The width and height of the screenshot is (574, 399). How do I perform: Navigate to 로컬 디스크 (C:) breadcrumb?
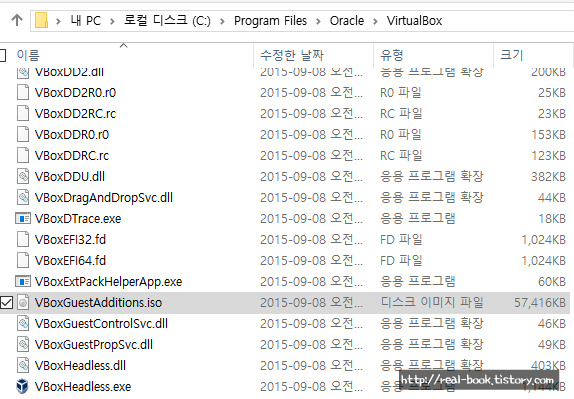(x=167, y=20)
